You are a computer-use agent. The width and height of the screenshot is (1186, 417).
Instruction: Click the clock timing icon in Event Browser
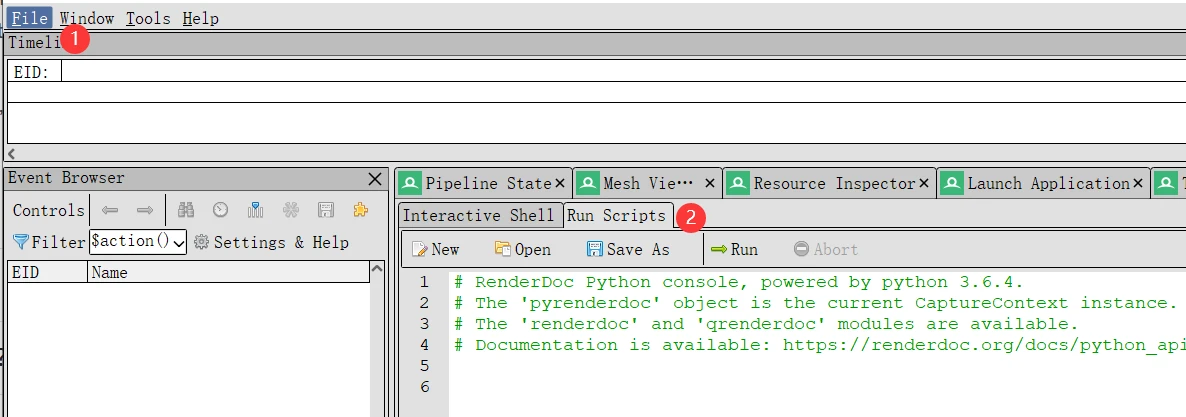220,210
